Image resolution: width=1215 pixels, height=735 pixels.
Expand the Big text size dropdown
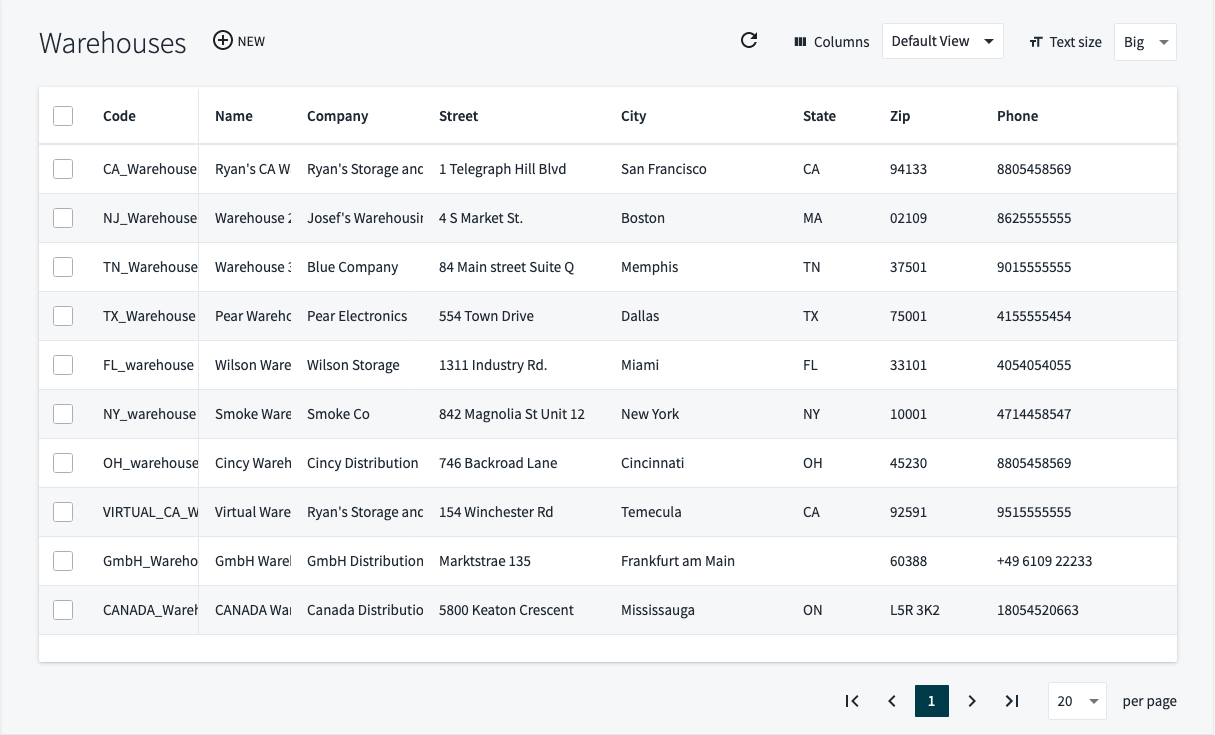point(1145,42)
